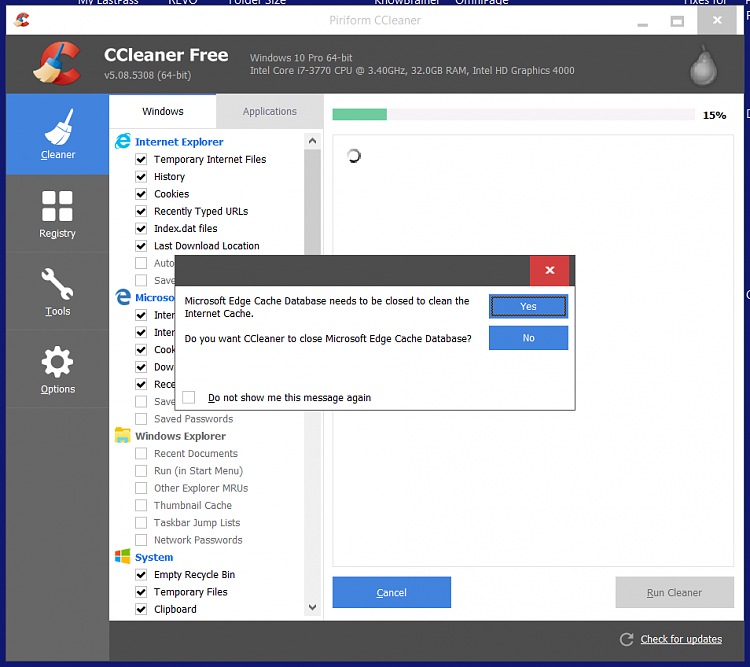Click the cleaner list scrollbar thumb
Viewport: 750px width, 667px height.
[x=312, y=202]
